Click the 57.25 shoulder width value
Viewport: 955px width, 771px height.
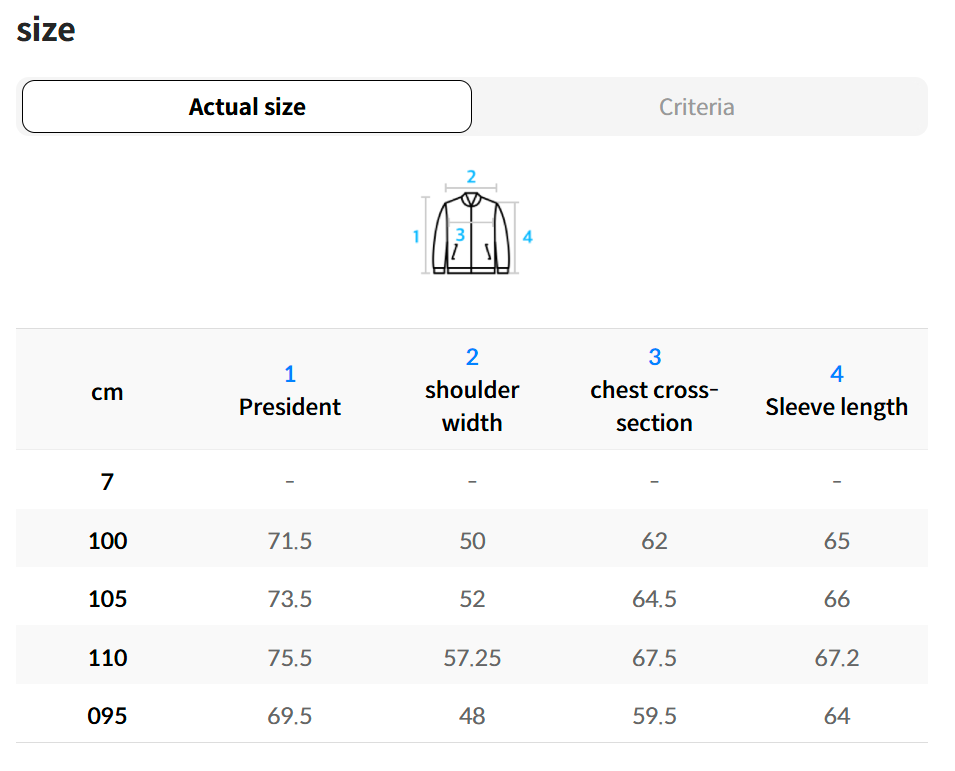(x=472, y=657)
